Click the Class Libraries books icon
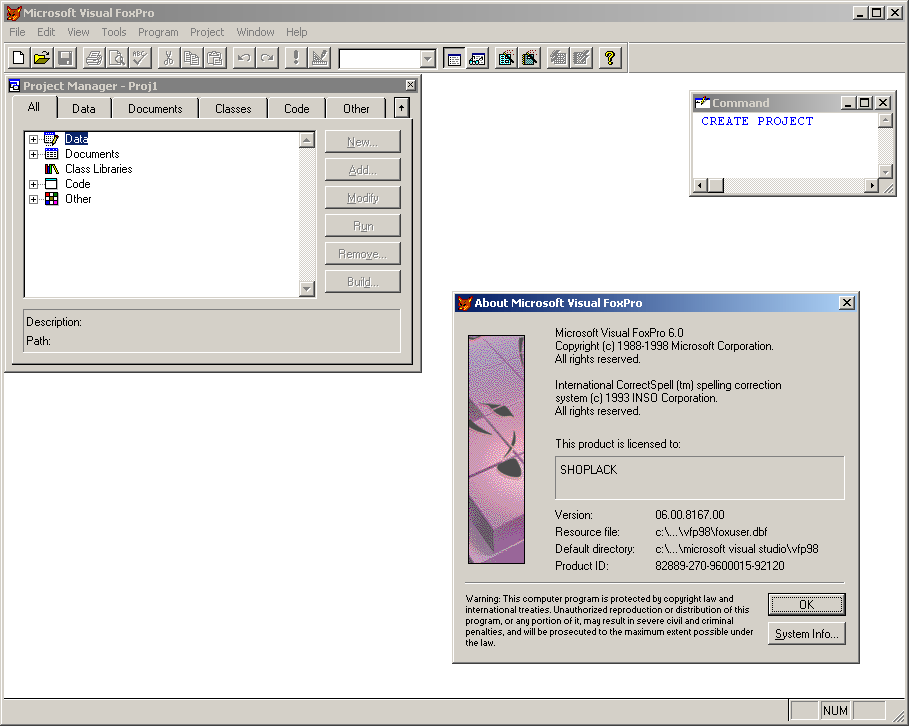The width and height of the screenshot is (909, 726). (52, 169)
